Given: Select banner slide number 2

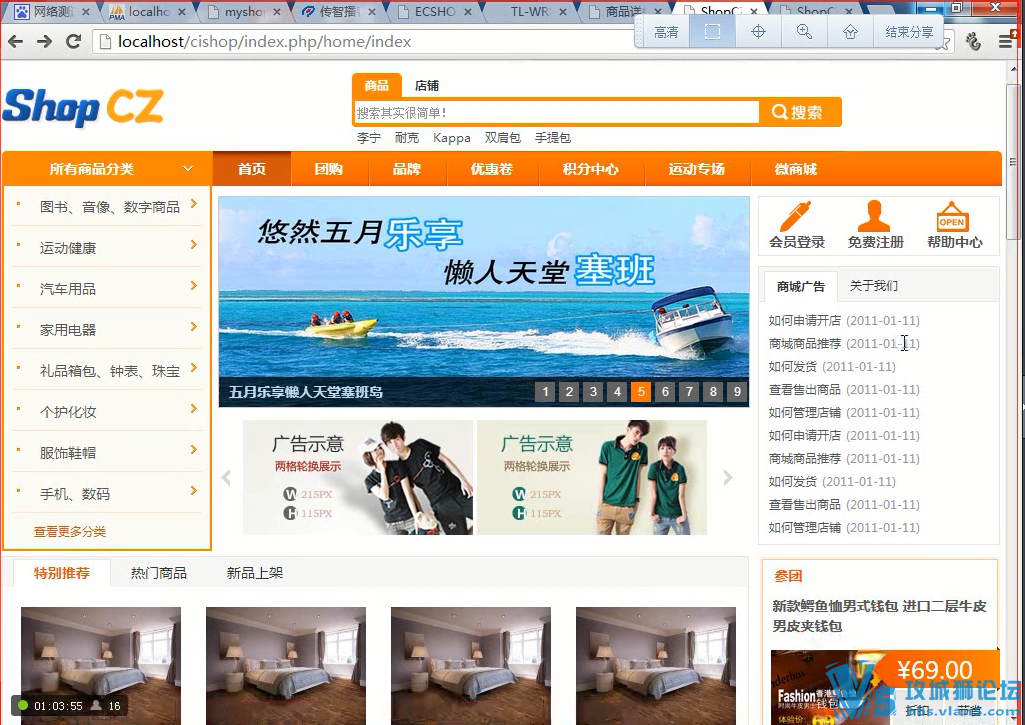Looking at the screenshot, I should click(x=569, y=392).
